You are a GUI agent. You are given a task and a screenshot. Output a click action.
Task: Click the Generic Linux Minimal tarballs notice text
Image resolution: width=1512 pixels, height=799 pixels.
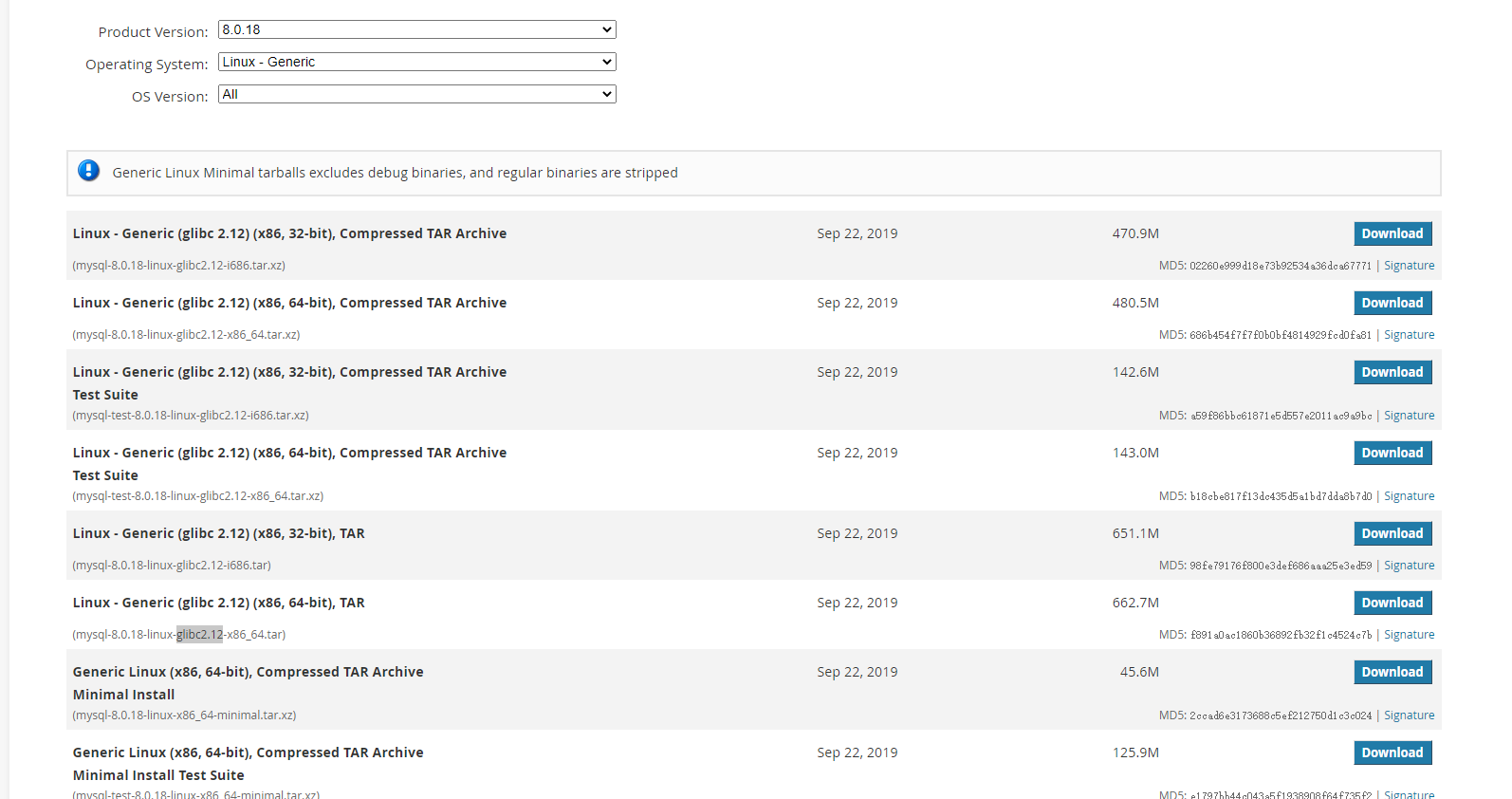pyautogui.click(x=395, y=173)
